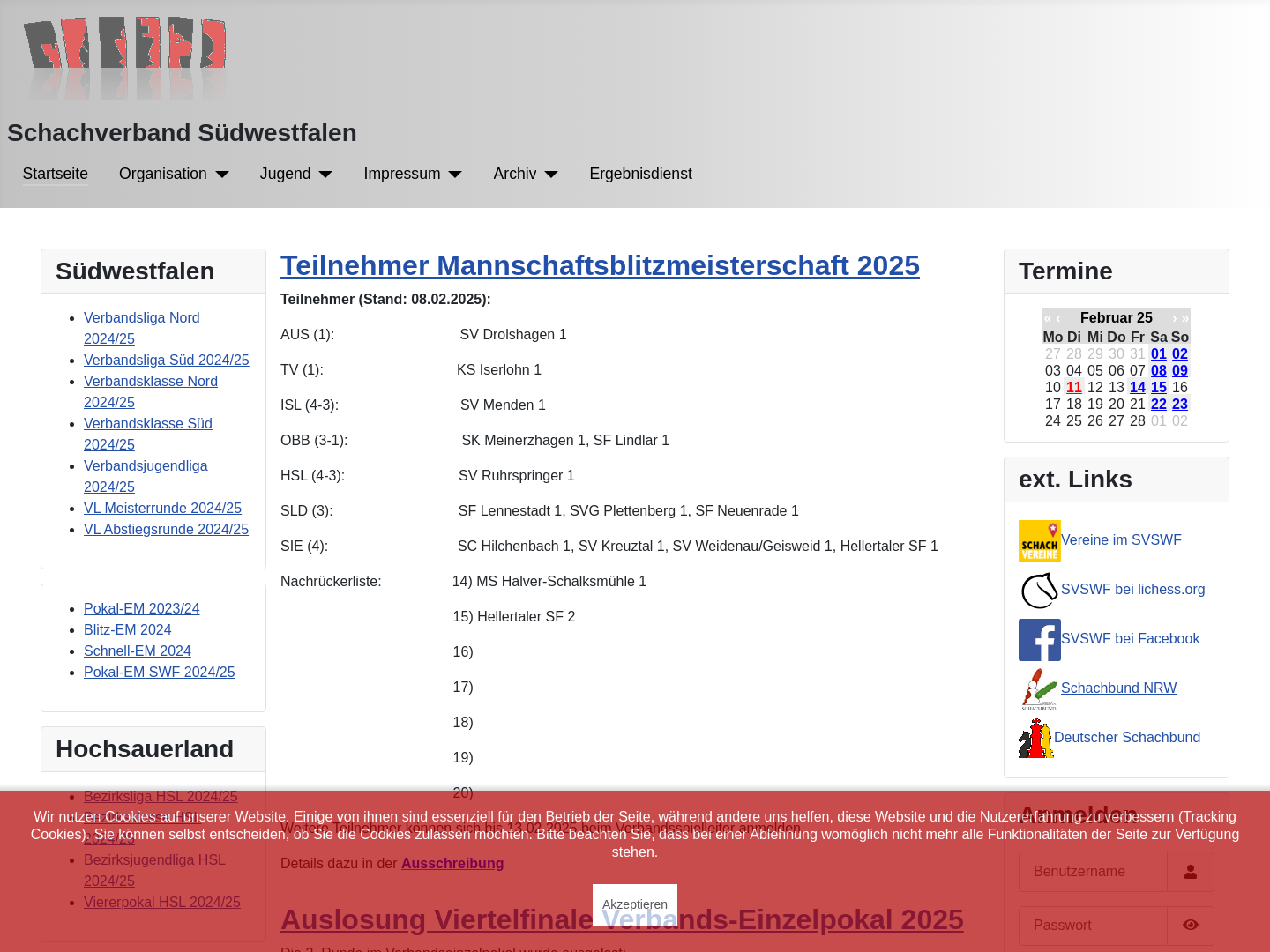Select calendar date 09

click(x=1180, y=371)
